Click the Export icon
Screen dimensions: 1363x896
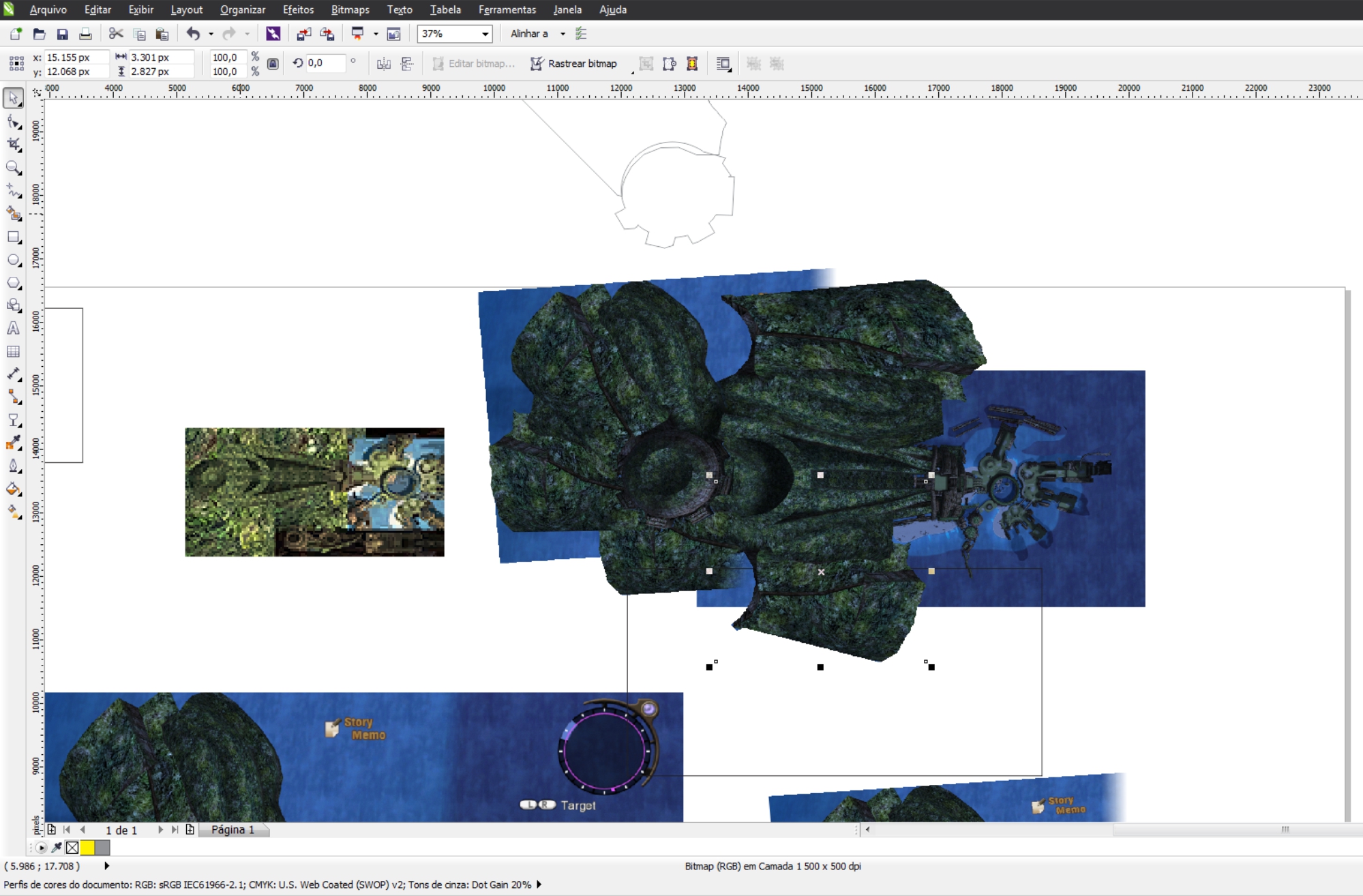[327, 33]
